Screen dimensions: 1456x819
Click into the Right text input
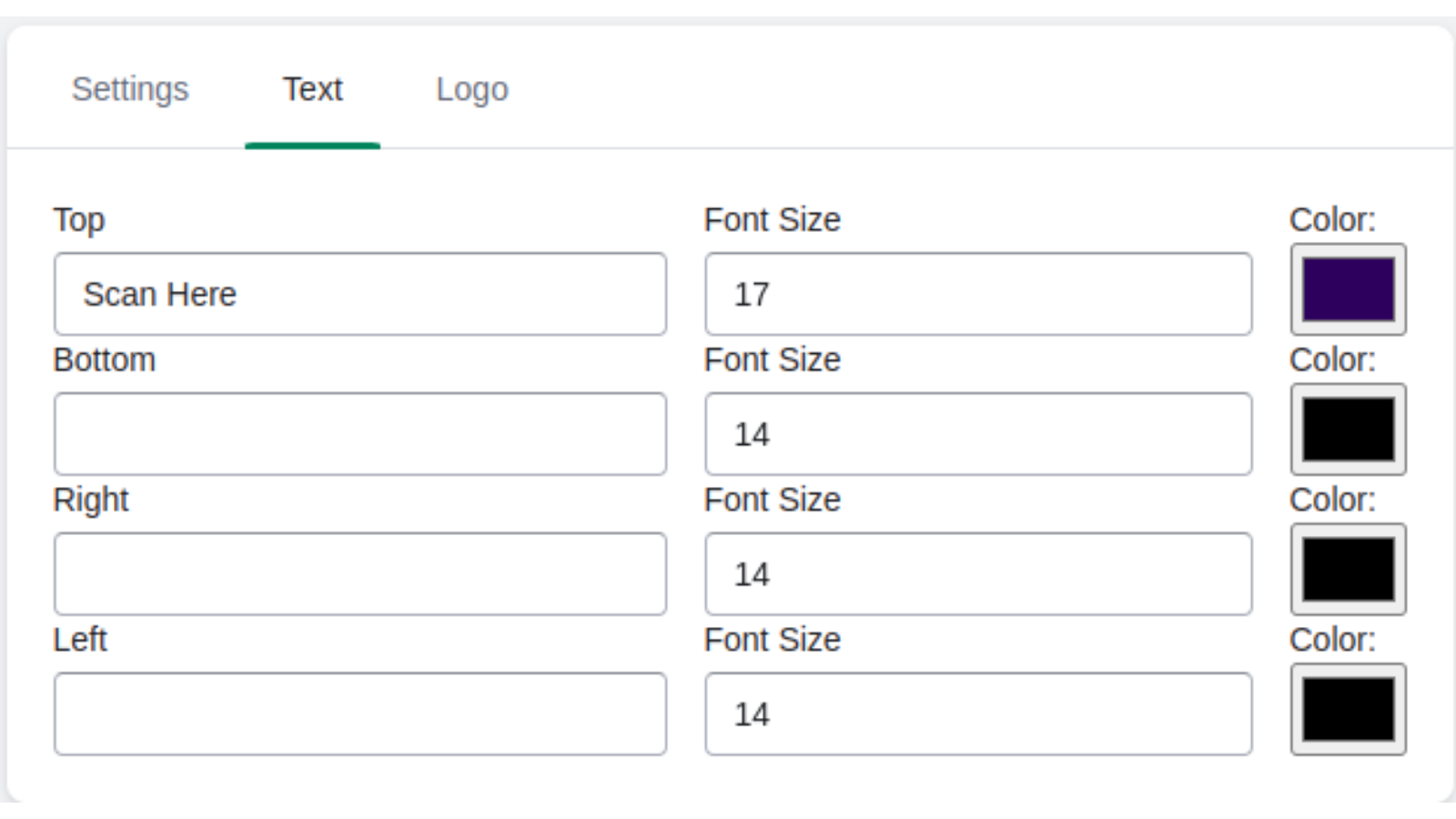tap(360, 574)
